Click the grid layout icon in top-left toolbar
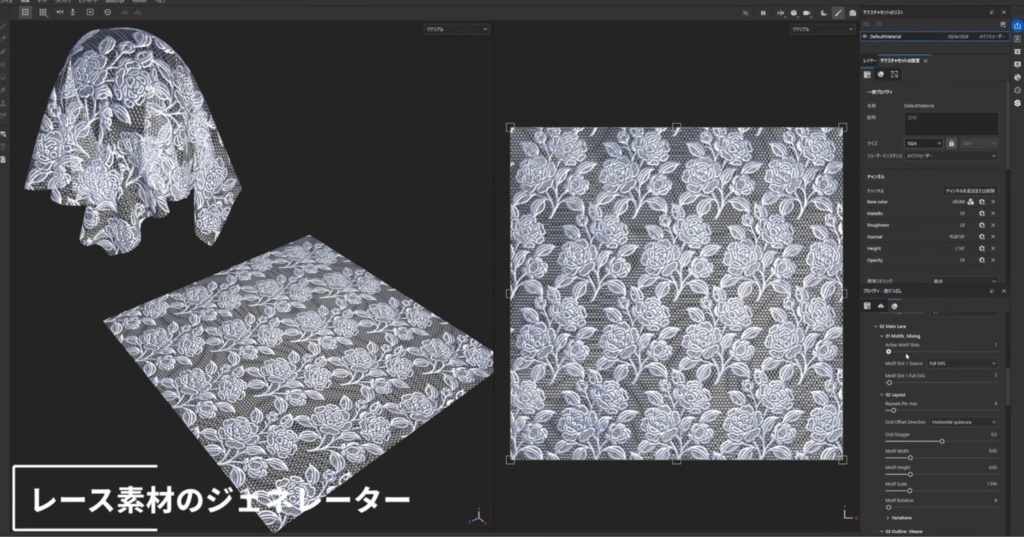 (x=43, y=12)
